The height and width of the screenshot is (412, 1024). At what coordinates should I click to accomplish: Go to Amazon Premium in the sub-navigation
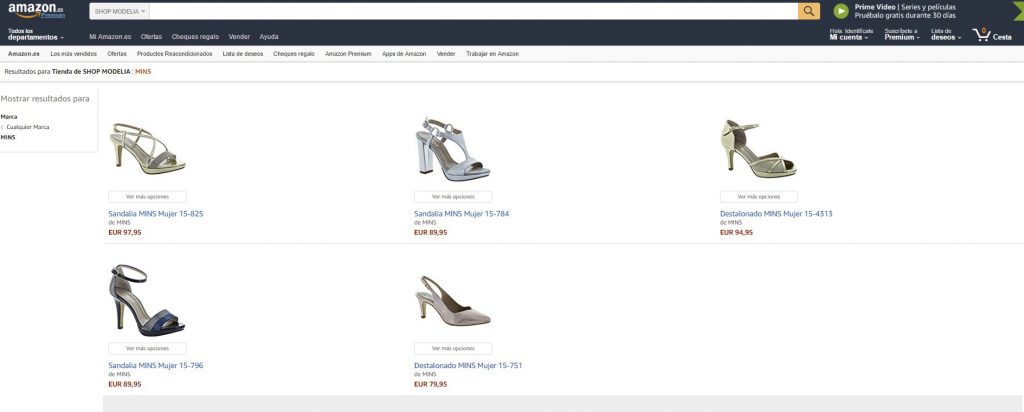(348, 54)
